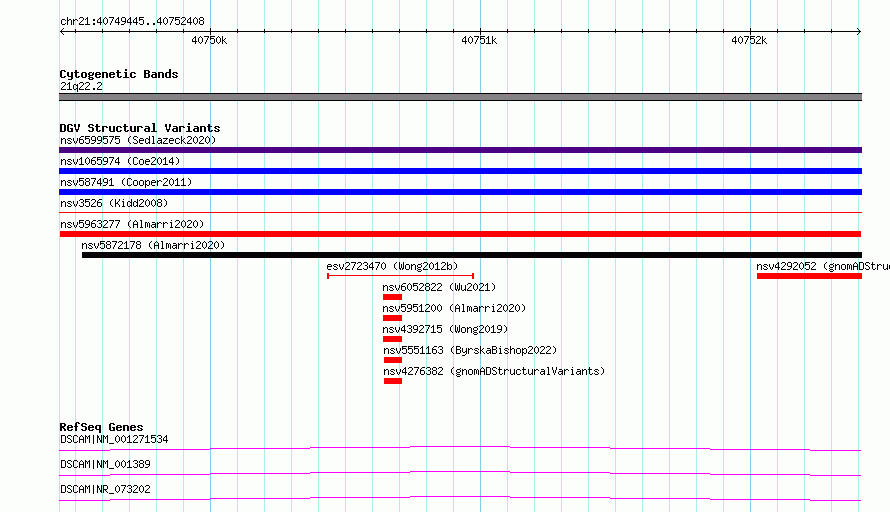Click the 21q22.2 band label
This screenshot has width=890, height=512.
click(81, 86)
